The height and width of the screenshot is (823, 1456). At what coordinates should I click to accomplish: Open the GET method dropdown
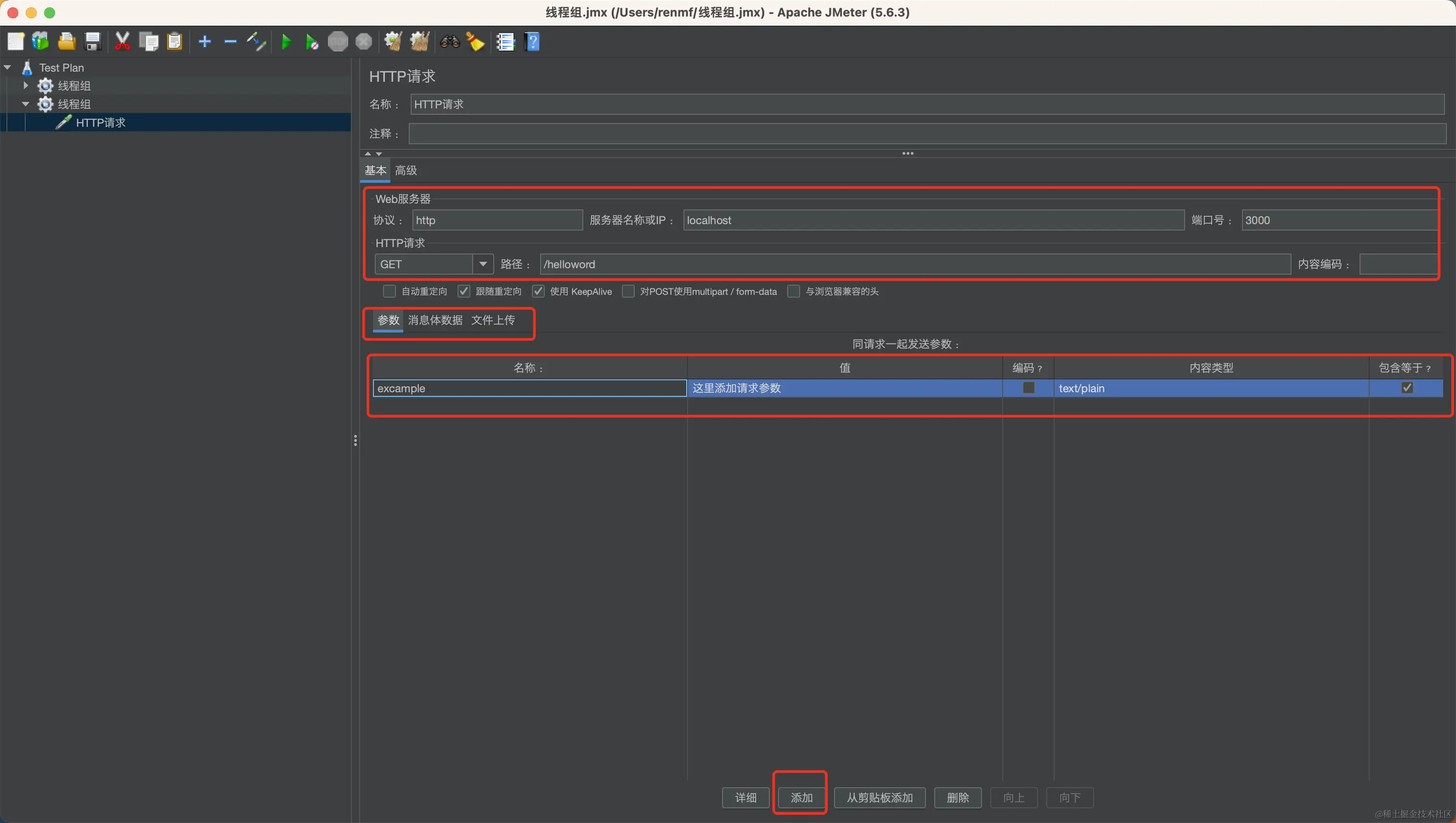(483, 264)
